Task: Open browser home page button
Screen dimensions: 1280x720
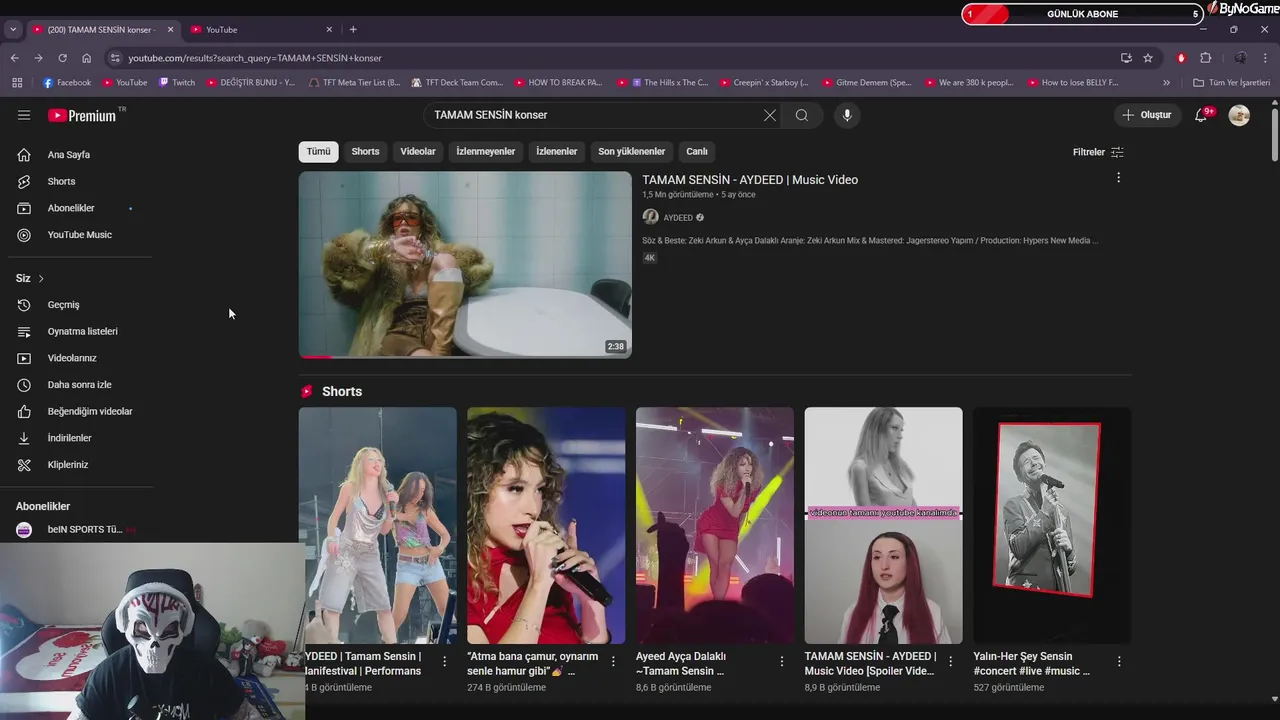Action: tap(87, 58)
